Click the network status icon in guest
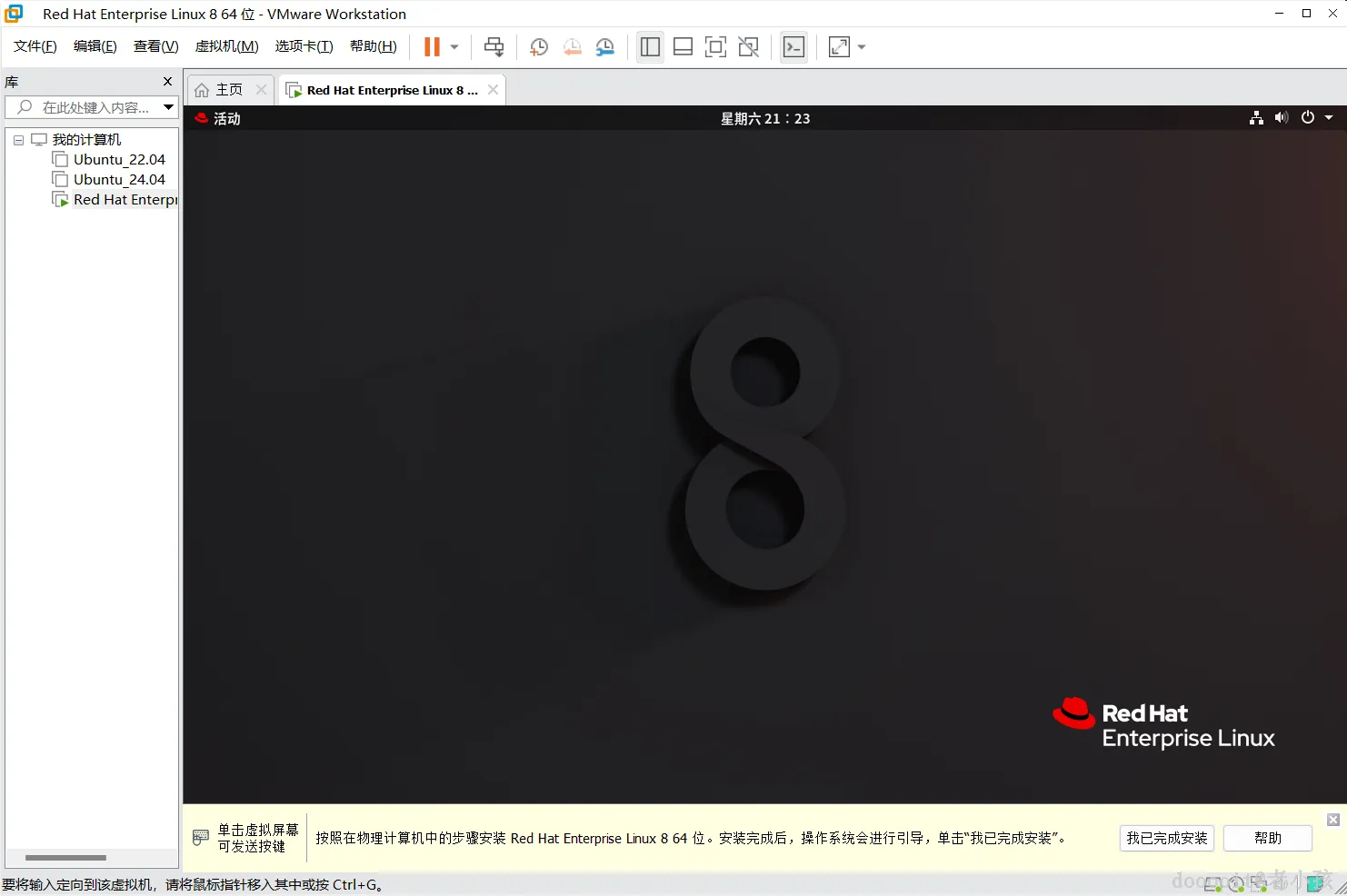The width and height of the screenshot is (1347, 896). pyautogui.click(x=1256, y=117)
